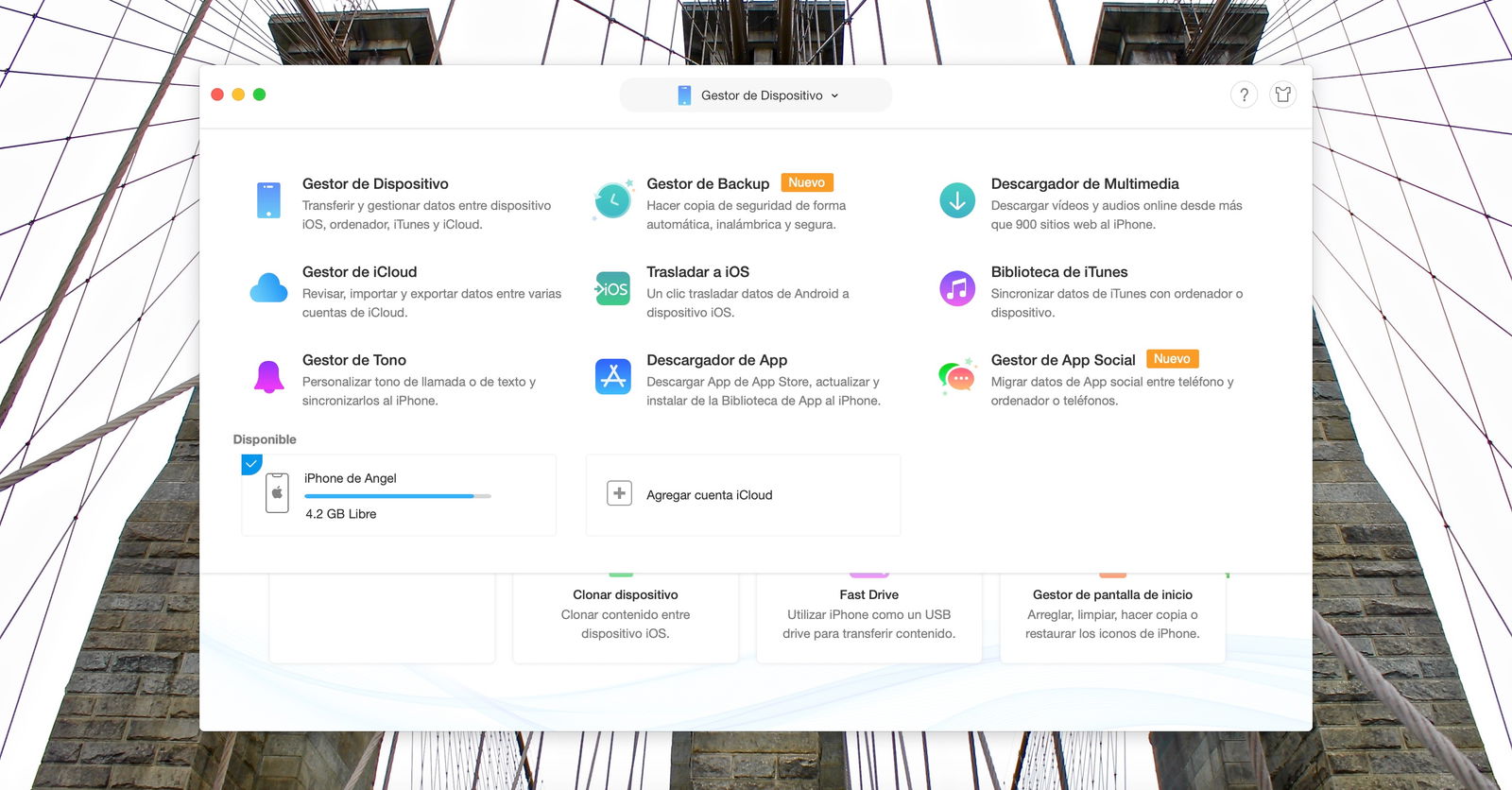Click the Fast Drive description text
Viewport: 1512px width, 790px height.
point(868,624)
